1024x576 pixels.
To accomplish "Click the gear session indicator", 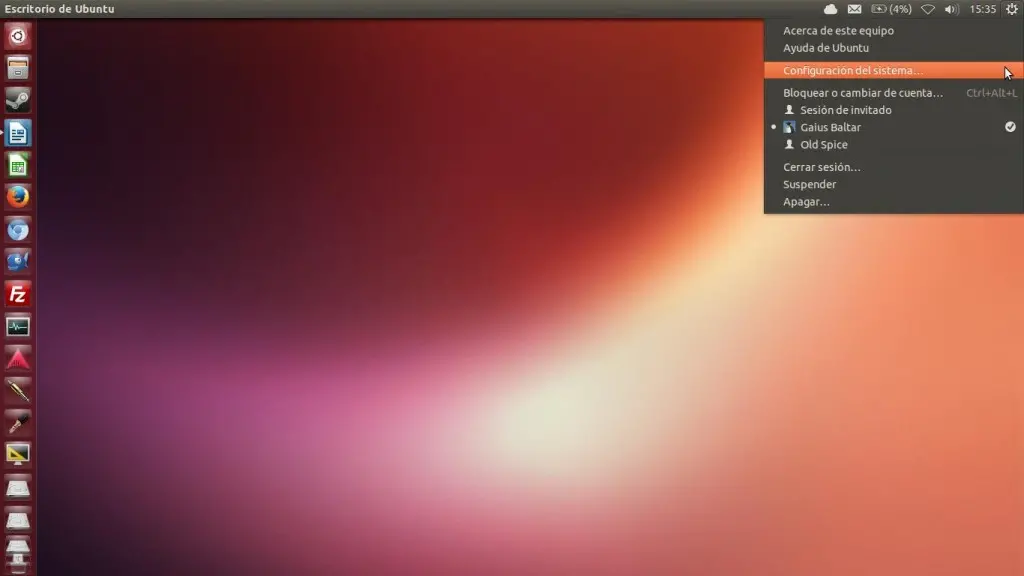I will pos(1012,9).
